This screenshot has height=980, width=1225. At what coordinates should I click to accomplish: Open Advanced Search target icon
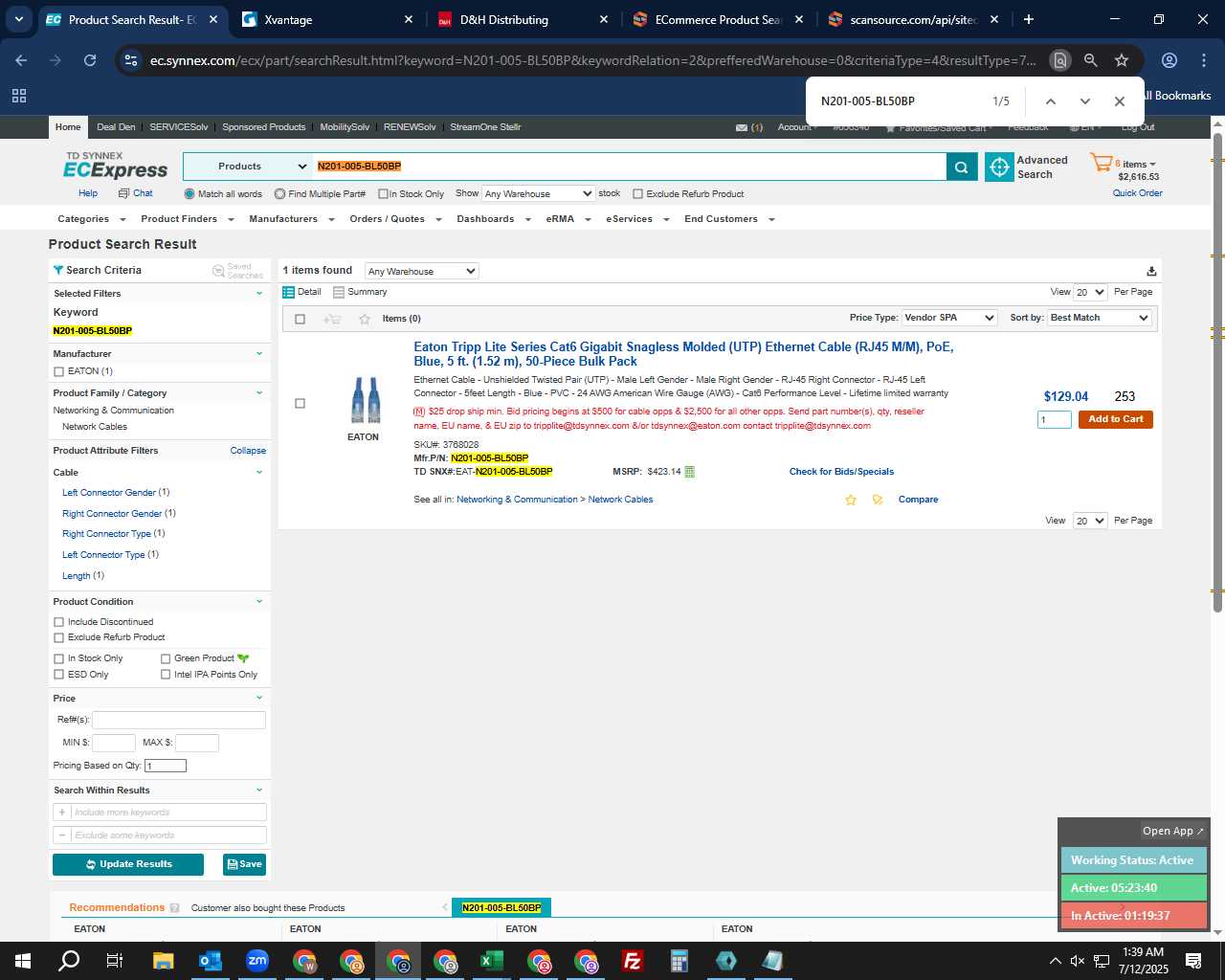click(999, 167)
